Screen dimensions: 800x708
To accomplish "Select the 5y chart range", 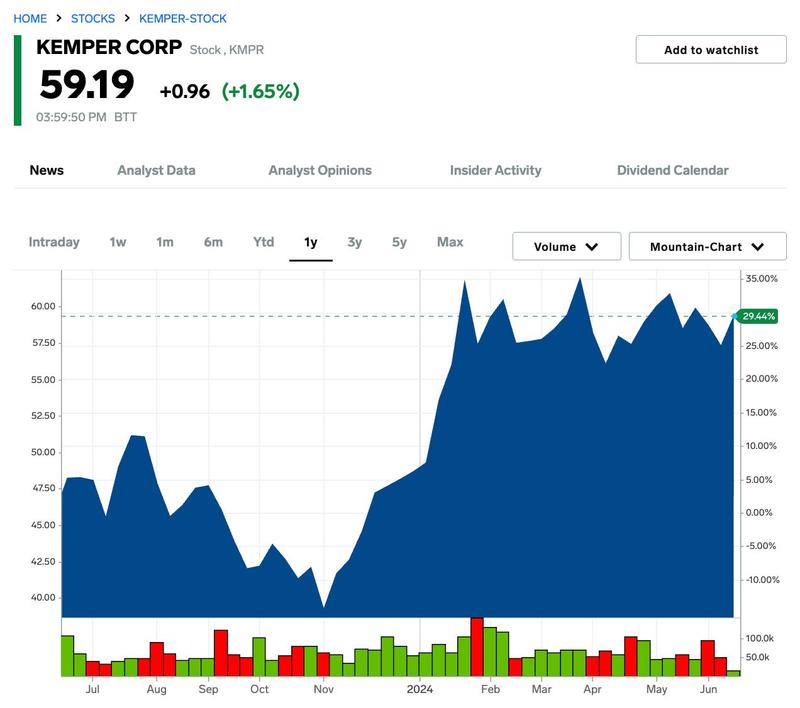I will tap(399, 242).
